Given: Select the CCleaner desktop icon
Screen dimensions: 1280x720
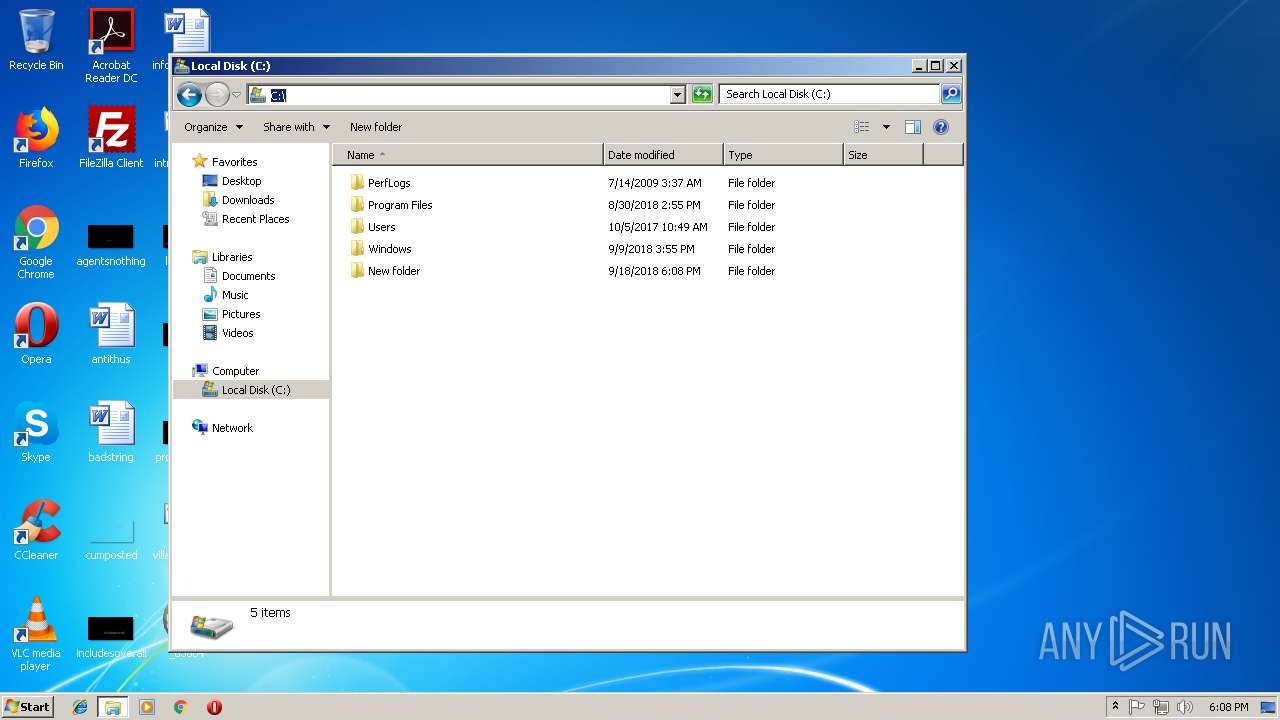Looking at the screenshot, I should [x=36, y=530].
